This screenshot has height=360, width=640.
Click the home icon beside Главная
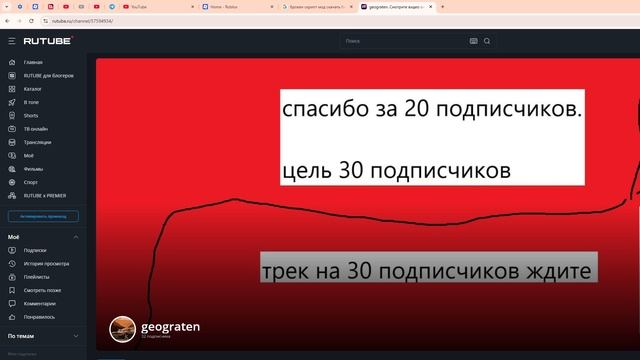click(x=12, y=62)
